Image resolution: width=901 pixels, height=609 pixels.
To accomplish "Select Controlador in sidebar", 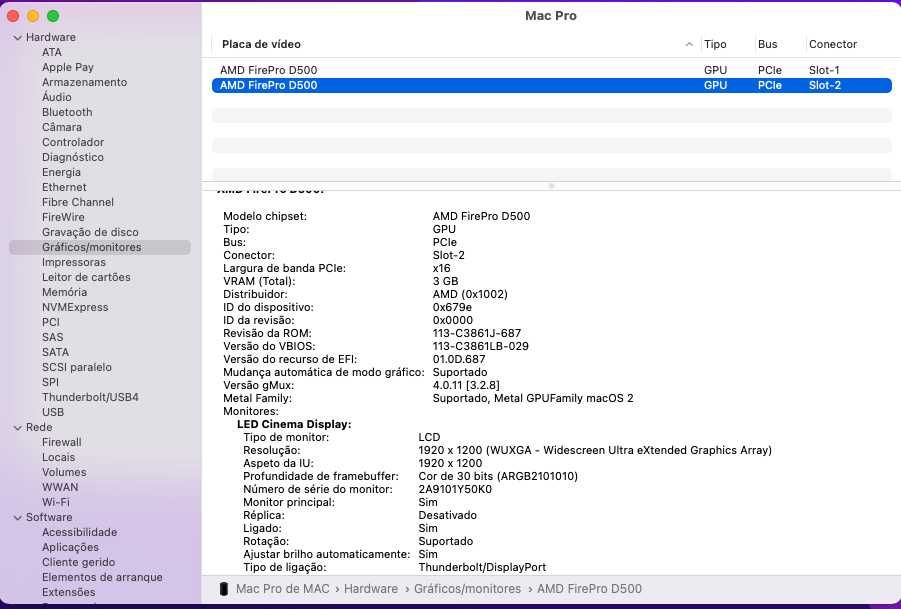I will [73, 142].
